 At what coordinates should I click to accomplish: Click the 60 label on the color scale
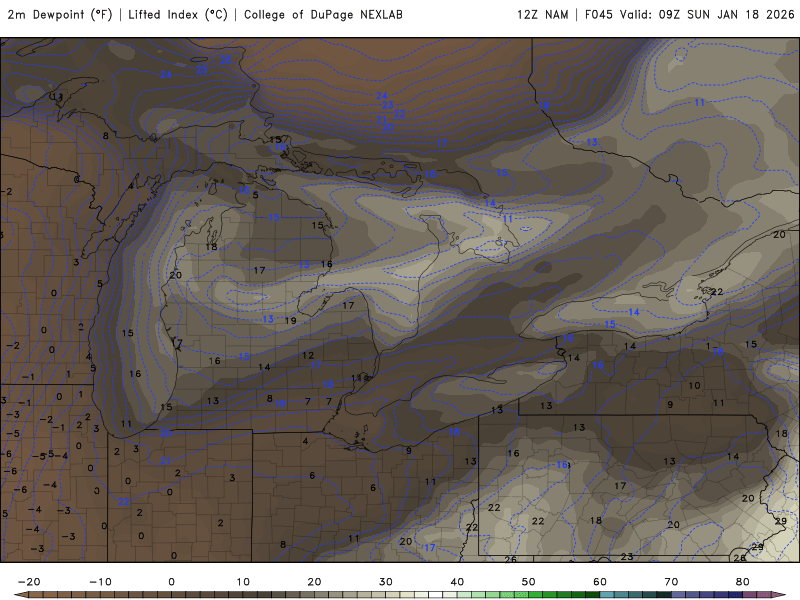(600, 582)
